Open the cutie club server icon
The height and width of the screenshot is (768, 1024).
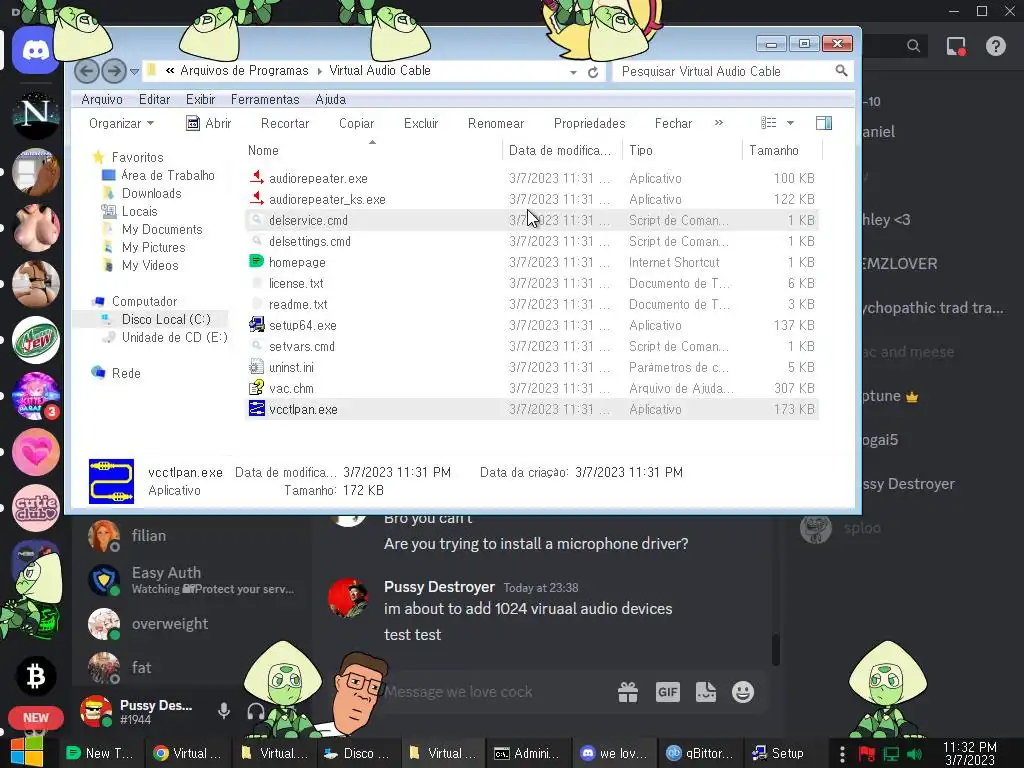[x=36, y=508]
